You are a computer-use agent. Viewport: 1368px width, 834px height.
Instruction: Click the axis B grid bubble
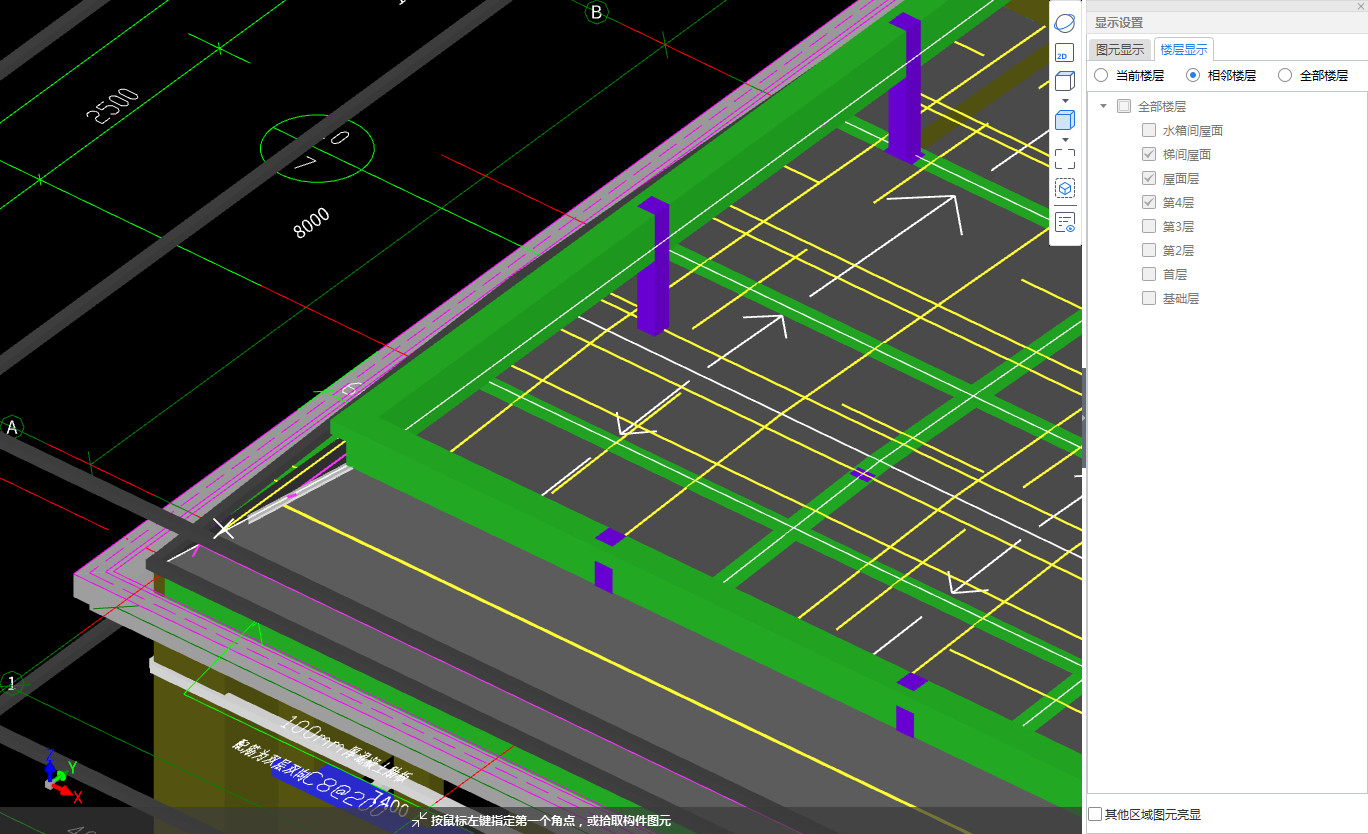[x=597, y=12]
